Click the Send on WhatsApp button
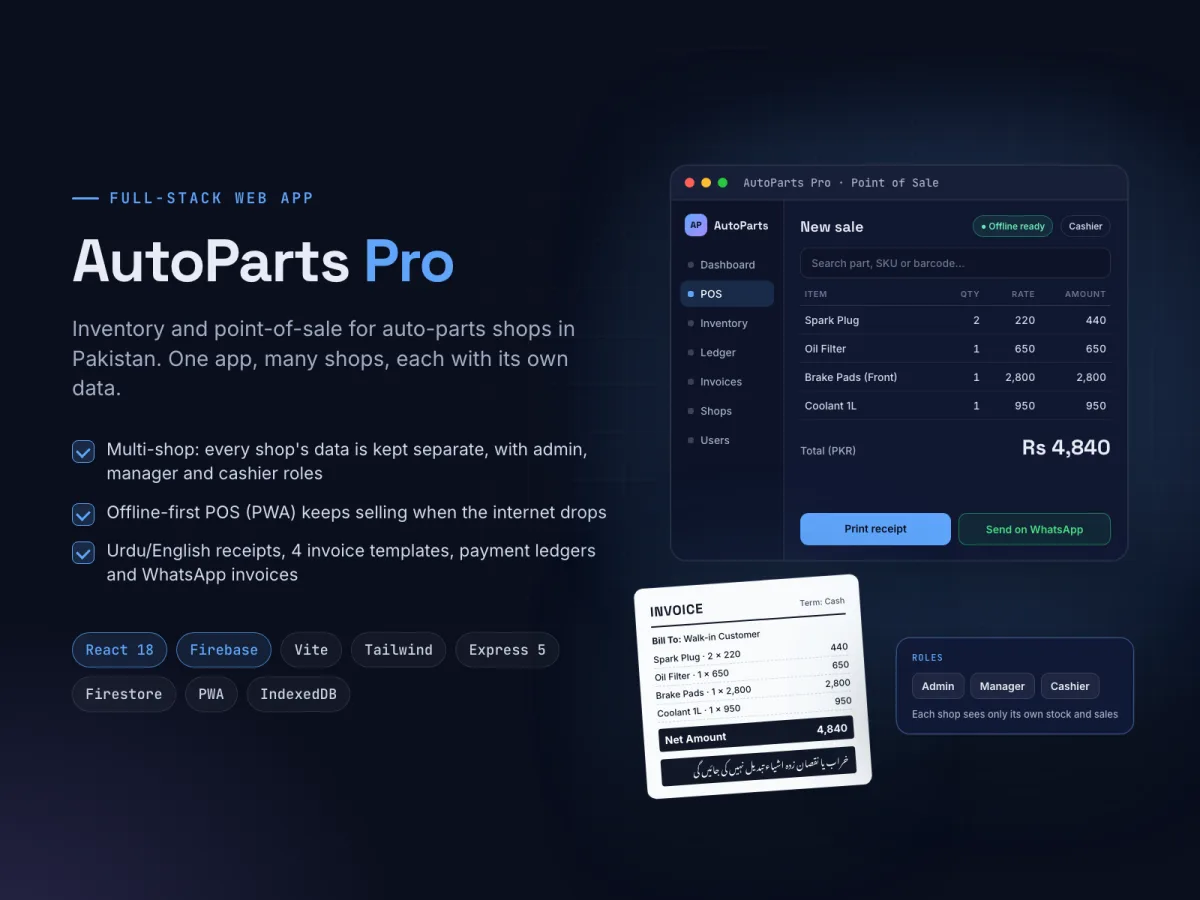Screen dimensions: 1200x900 coord(1034,529)
